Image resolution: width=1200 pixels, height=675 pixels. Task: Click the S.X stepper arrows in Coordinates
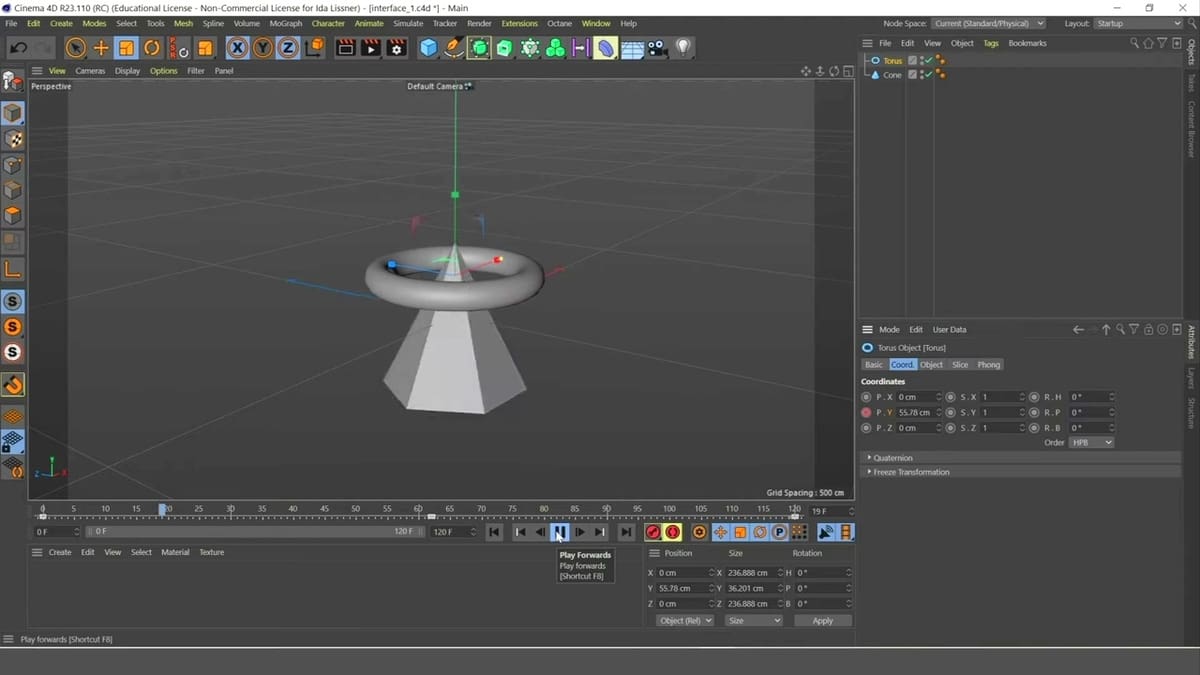(x=1022, y=397)
